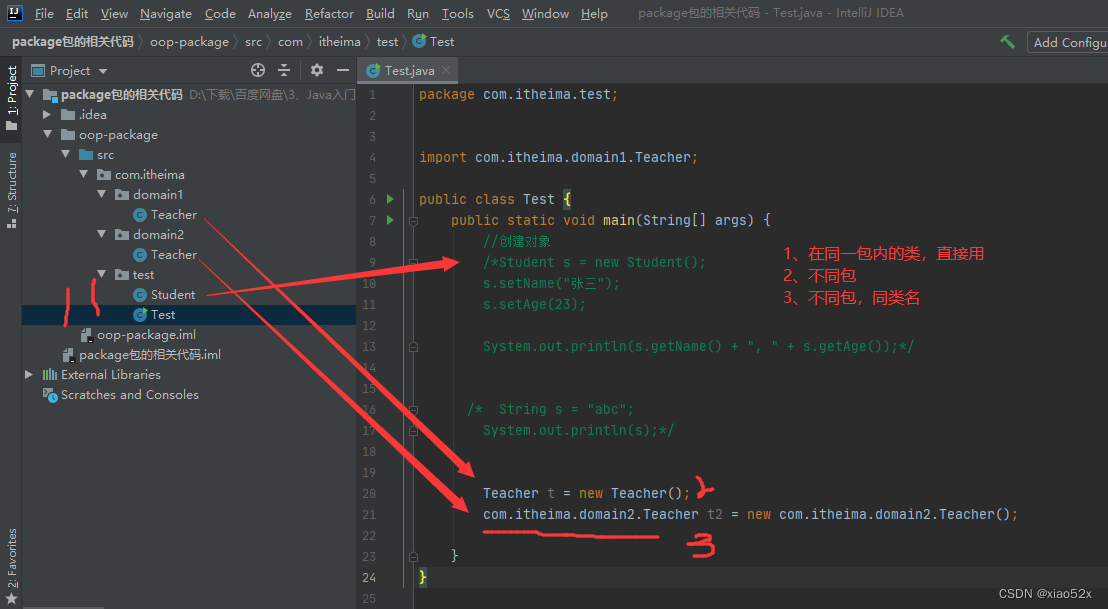Image resolution: width=1108 pixels, height=609 pixels.
Task: Toggle the 7: Structure side tool window
Action: coord(11,189)
